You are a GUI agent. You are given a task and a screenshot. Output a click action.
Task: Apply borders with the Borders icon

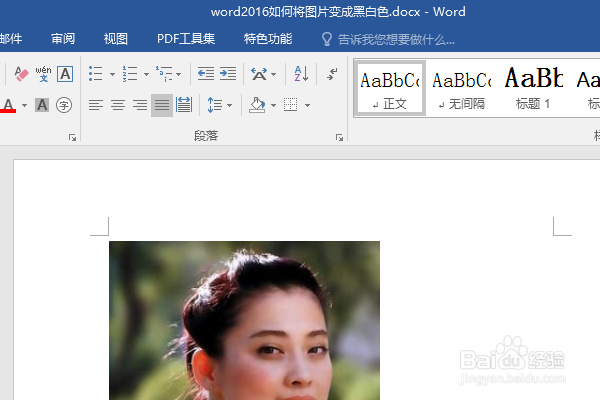(x=290, y=104)
